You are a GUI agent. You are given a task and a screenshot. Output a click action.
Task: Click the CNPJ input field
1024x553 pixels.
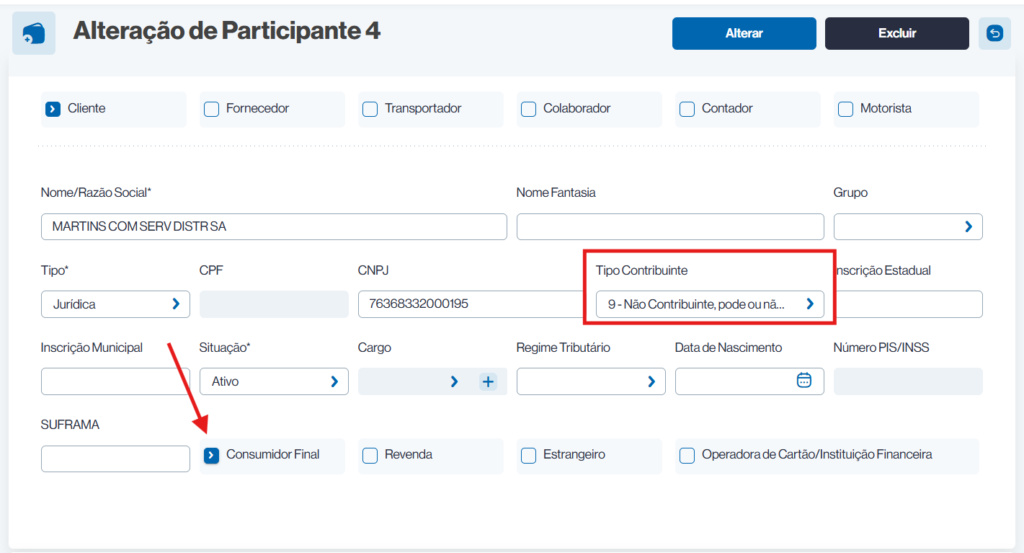(465, 304)
